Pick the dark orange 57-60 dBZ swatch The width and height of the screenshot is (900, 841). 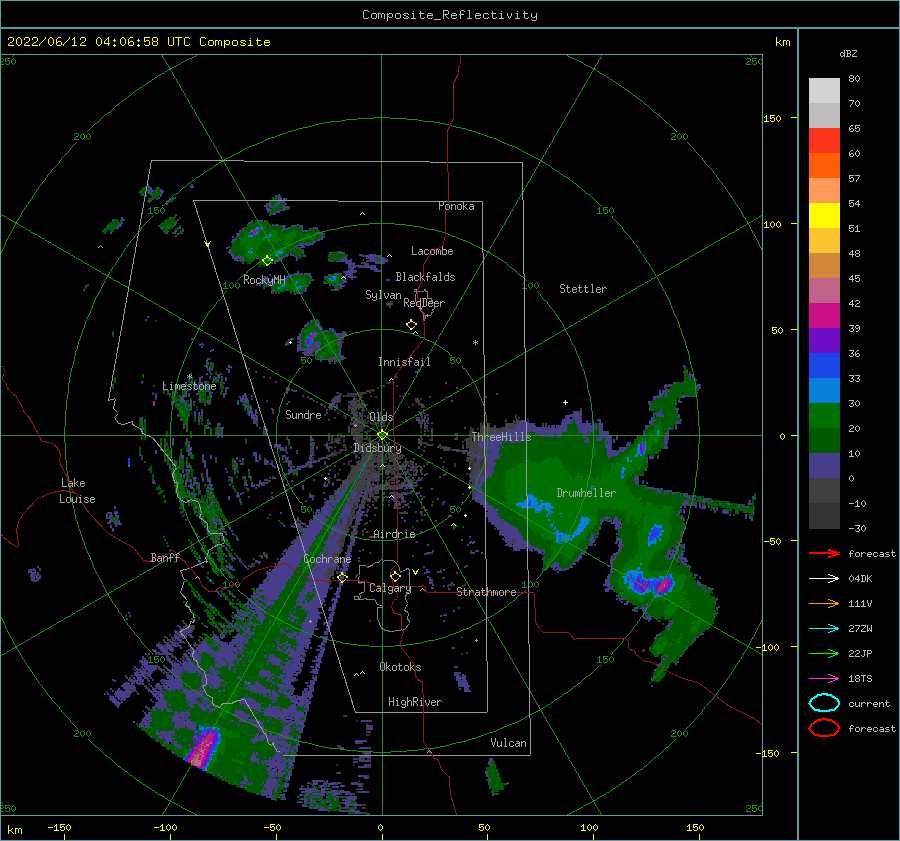[x=824, y=165]
